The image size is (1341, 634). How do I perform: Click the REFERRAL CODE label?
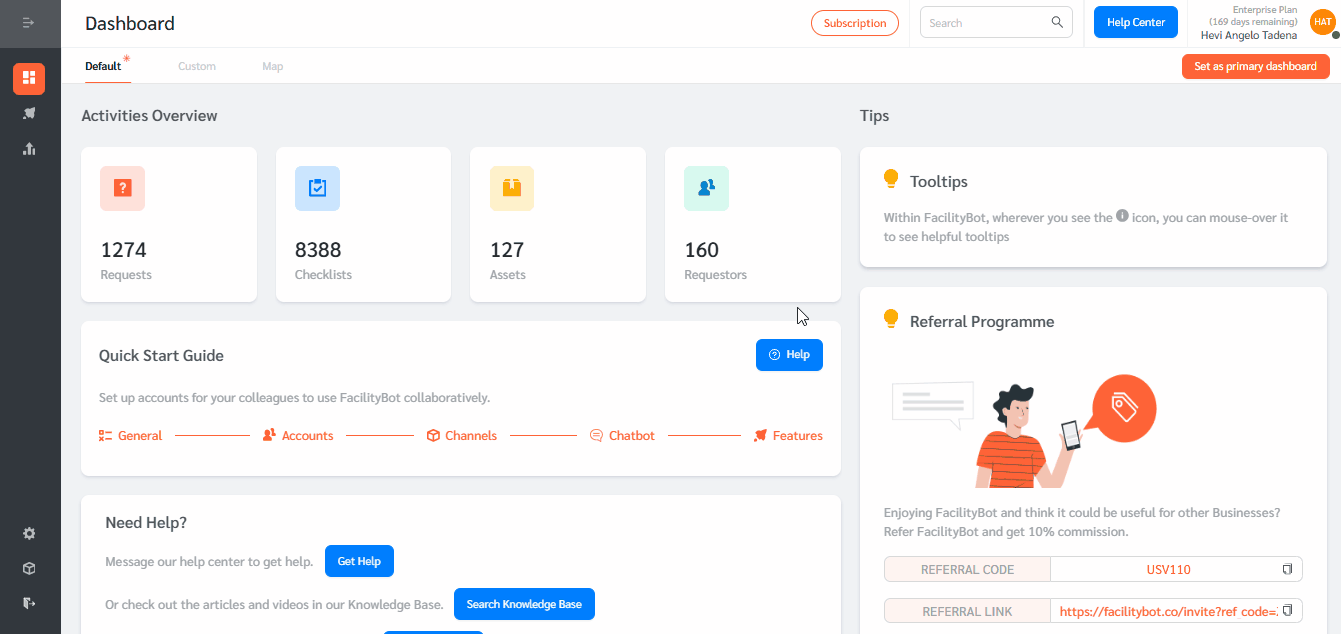click(967, 569)
